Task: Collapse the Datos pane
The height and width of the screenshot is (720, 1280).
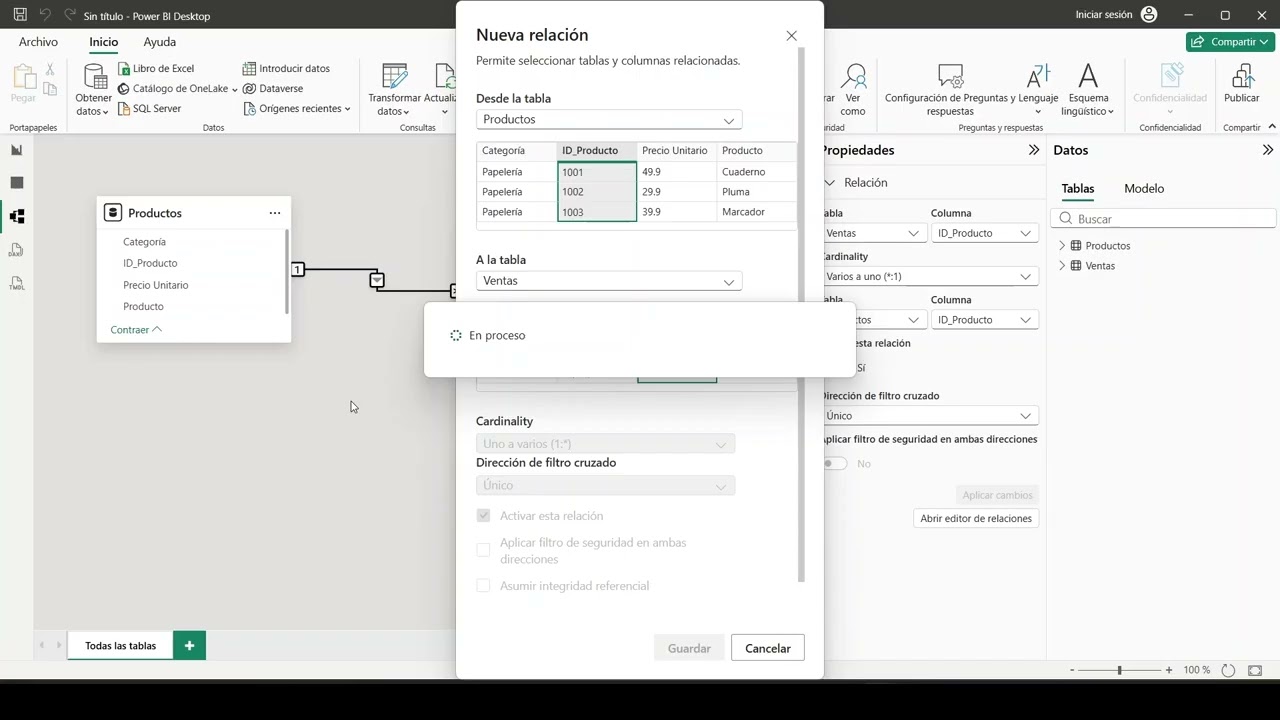Action: (x=1268, y=150)
